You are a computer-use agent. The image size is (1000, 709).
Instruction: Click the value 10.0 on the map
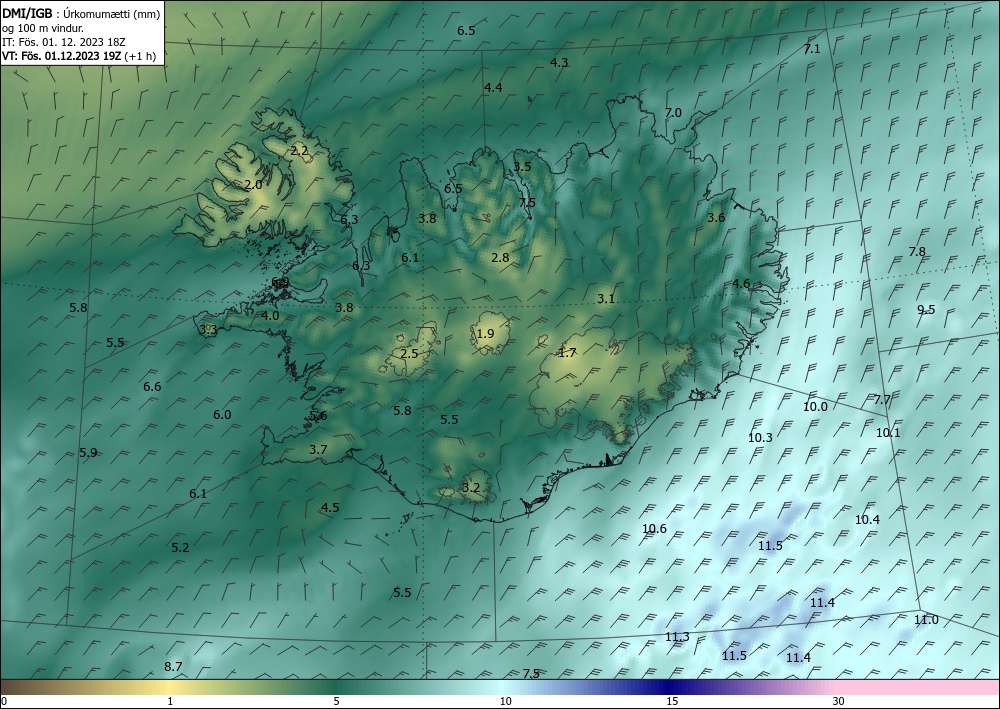(x=815, y=407)
